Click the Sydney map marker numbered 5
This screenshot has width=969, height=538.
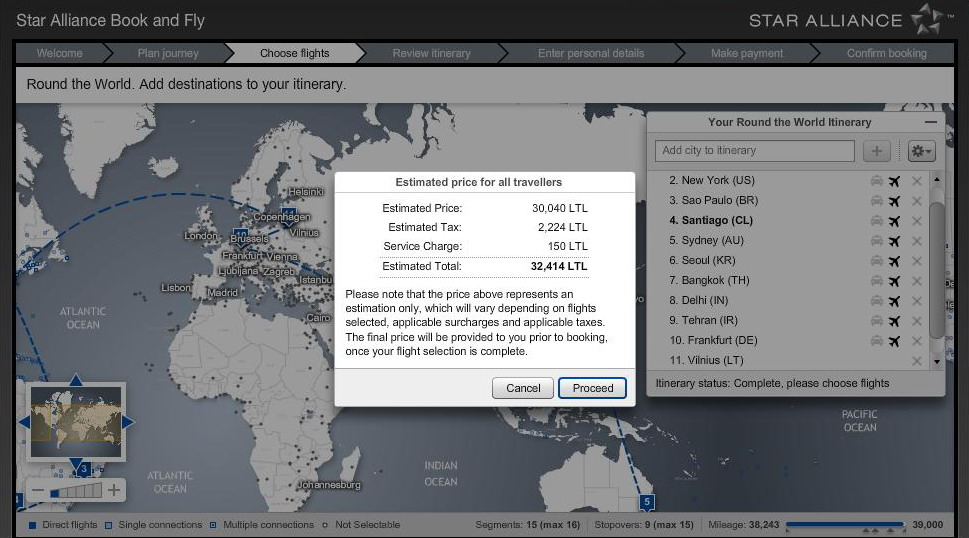pyautogui.click(x=647, y=502)
